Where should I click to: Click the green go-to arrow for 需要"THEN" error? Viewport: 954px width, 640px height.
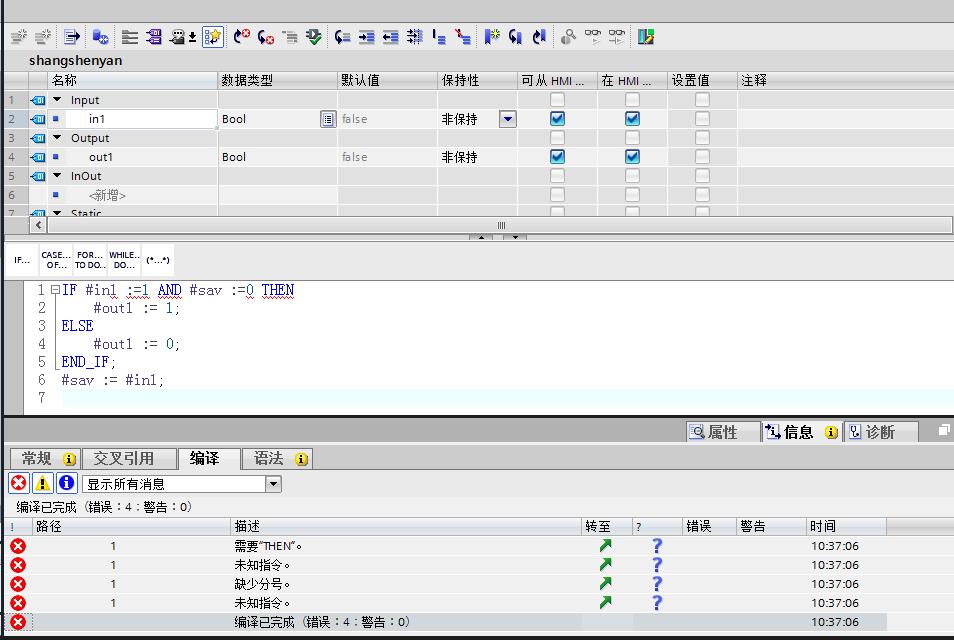pyautogui.click(x=605, y=546)
